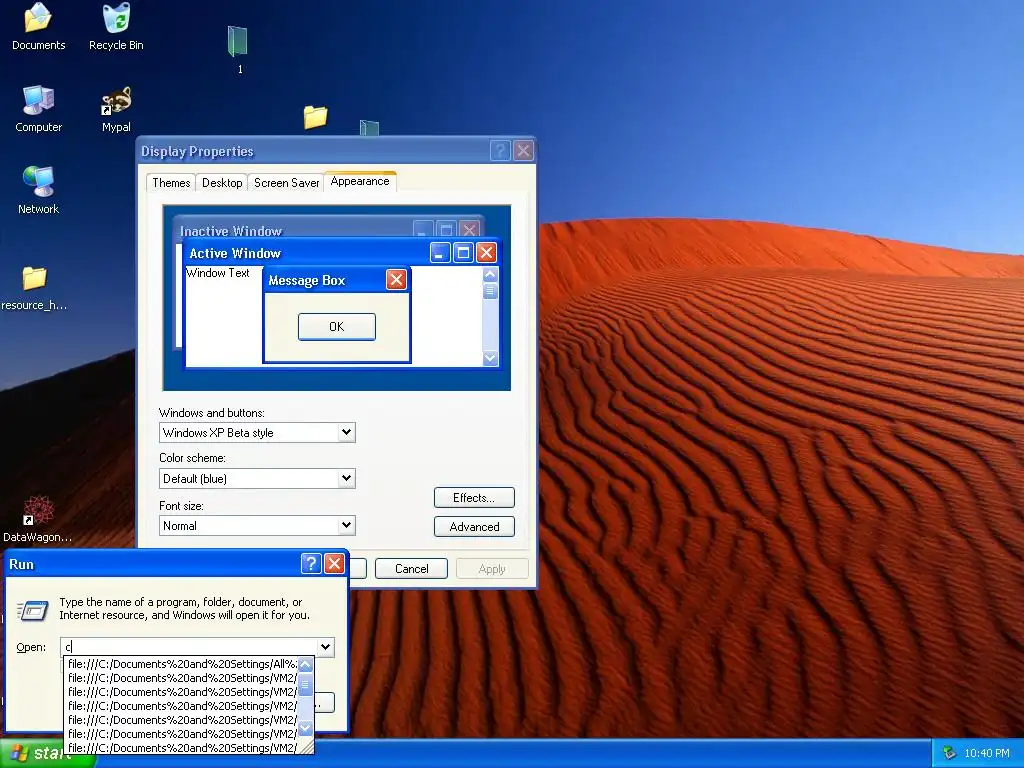Select the Appearance tab
The width and height of the screenshot is (1024, 768).
[x=360, y=182]
